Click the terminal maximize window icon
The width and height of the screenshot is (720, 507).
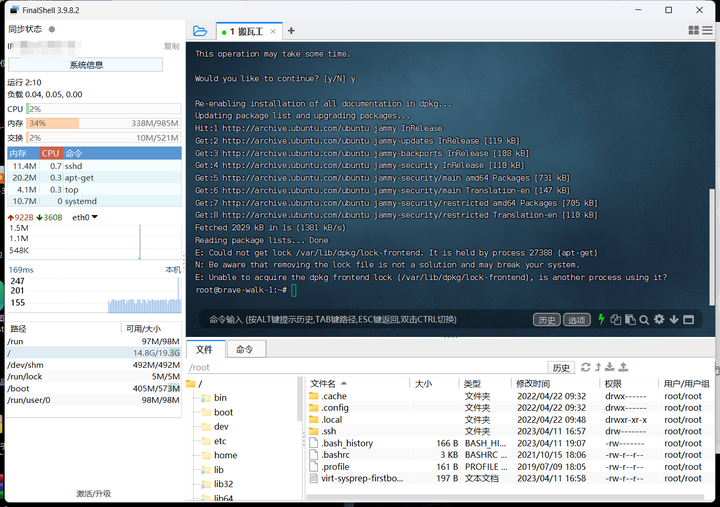coord(688,320)
